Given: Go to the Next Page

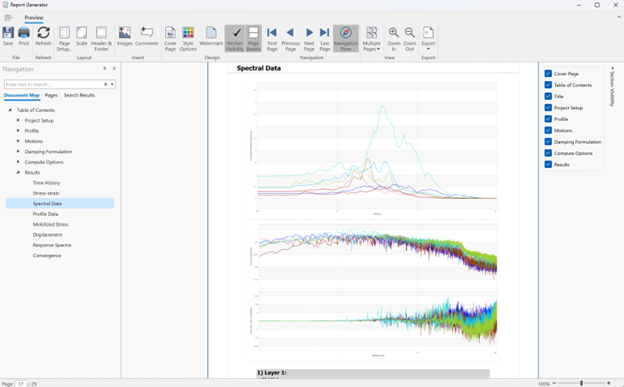Looking at the screenshot, I should 309,39.
